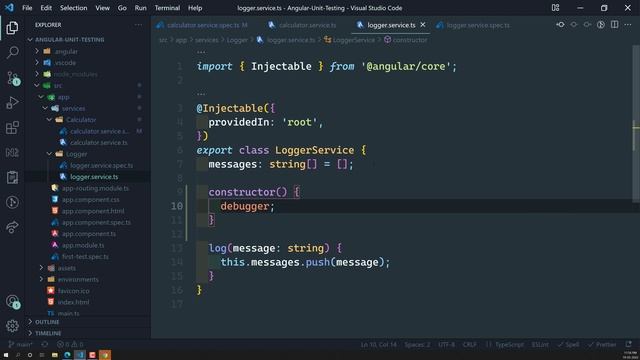Image resolution: width=640 pixels, height=360 pixels.
Task: Open the Terminal menu
Action: (x=167, y=8)
